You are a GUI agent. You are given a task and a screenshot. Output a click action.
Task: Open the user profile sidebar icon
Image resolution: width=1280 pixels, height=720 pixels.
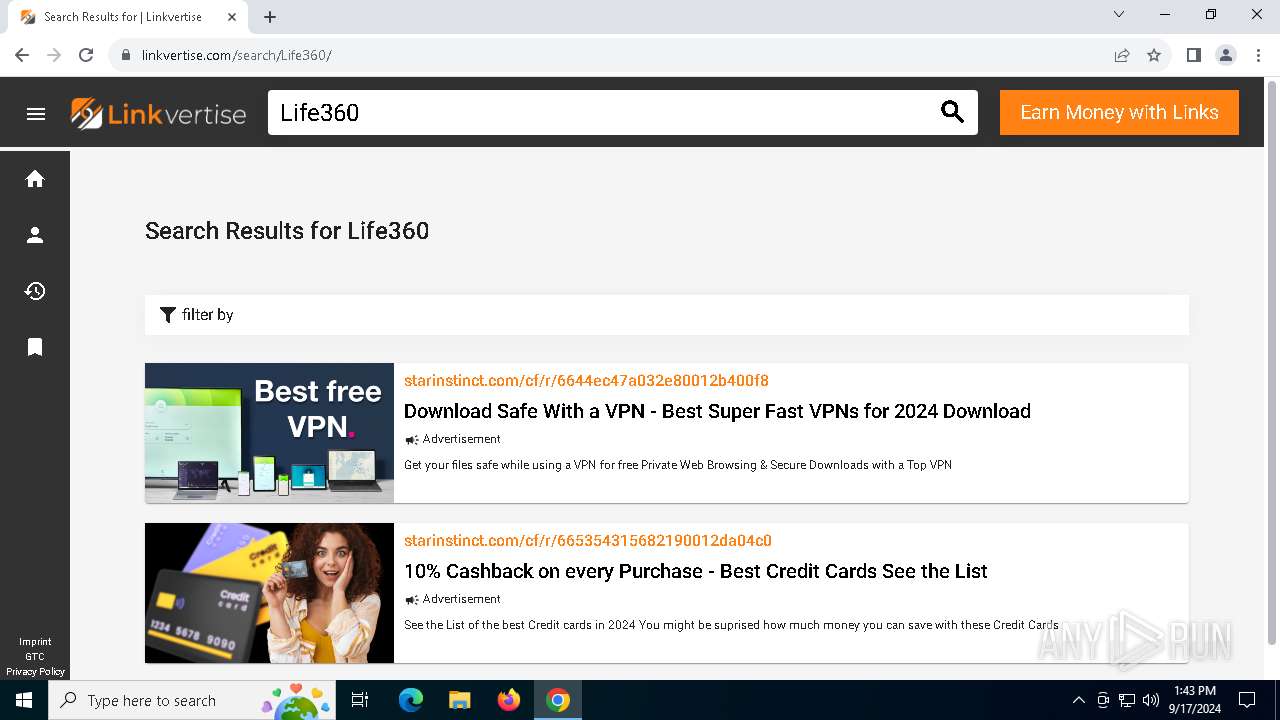(x=35, y=235)
